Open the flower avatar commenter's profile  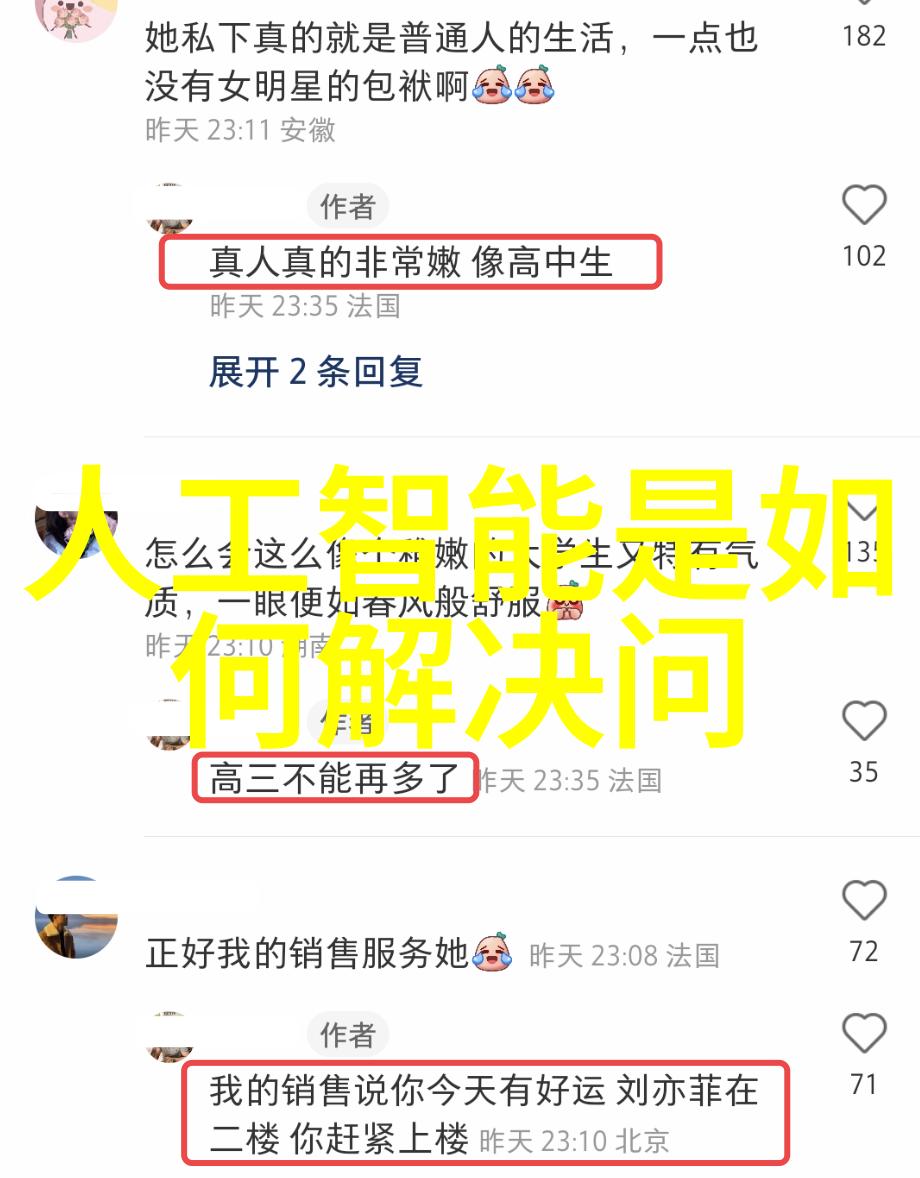pos(77,19)
